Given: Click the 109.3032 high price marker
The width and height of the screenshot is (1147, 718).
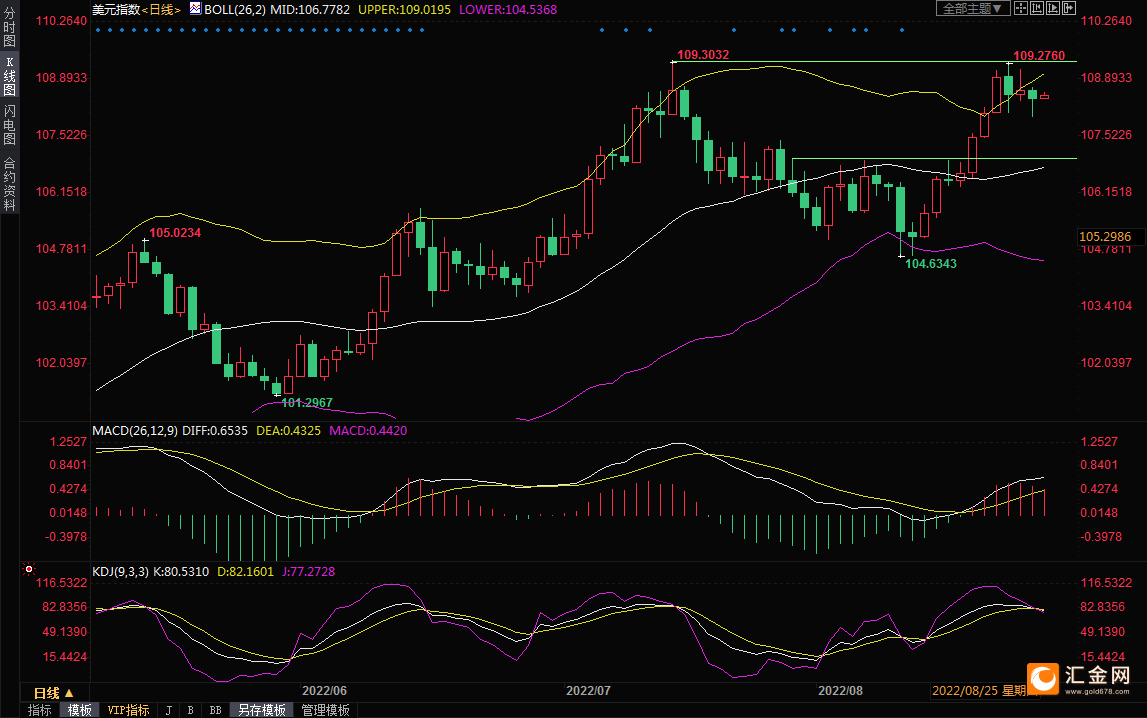Looking at the screenshot, I should [x=702, y=54].
